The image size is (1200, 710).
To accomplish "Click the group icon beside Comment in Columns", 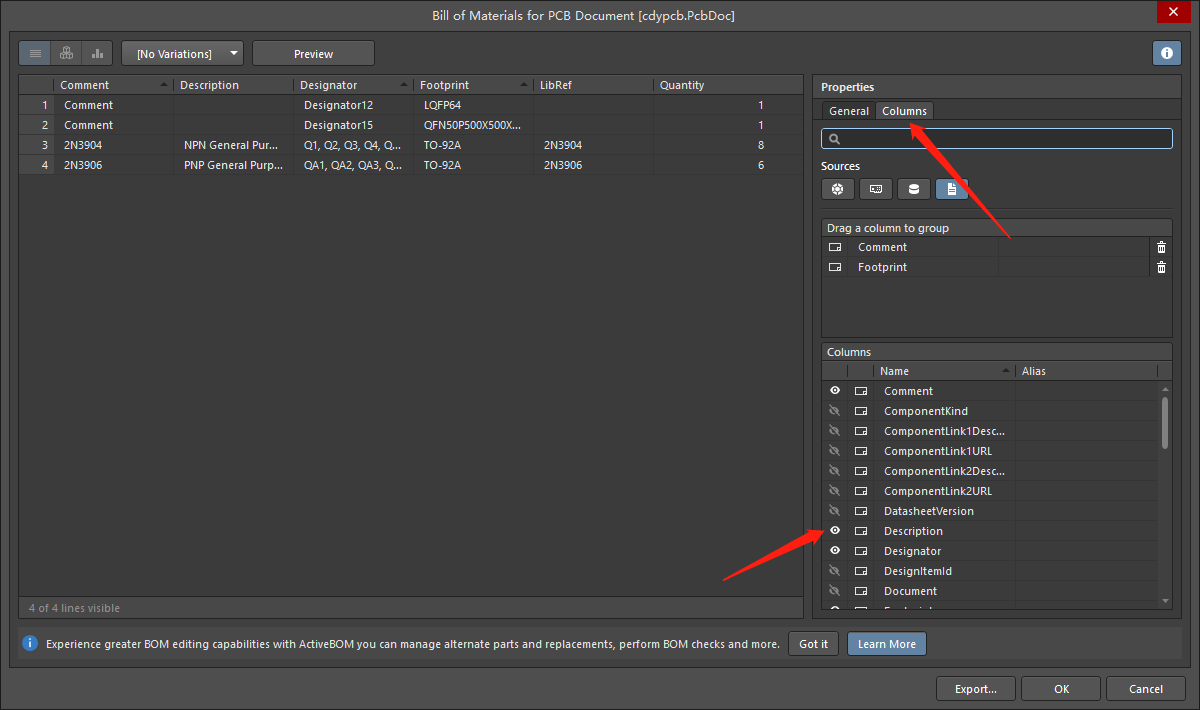I will [x=861, y=391].
